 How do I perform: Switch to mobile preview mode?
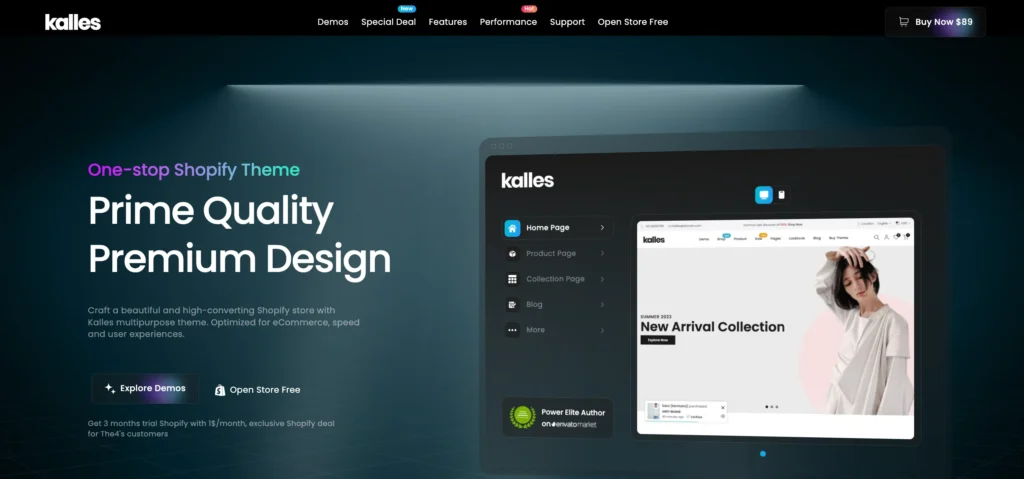click(781, 195)
